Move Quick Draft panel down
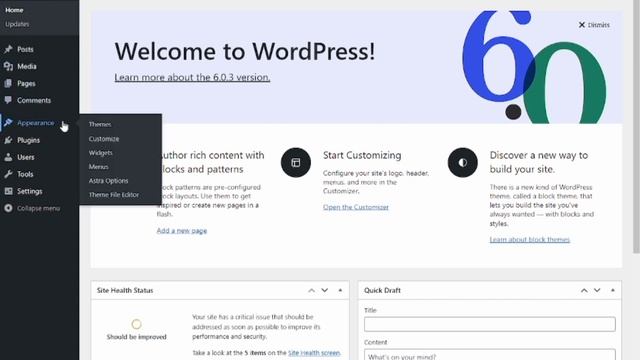Viewport: 640px width, 360px height. 597,290
